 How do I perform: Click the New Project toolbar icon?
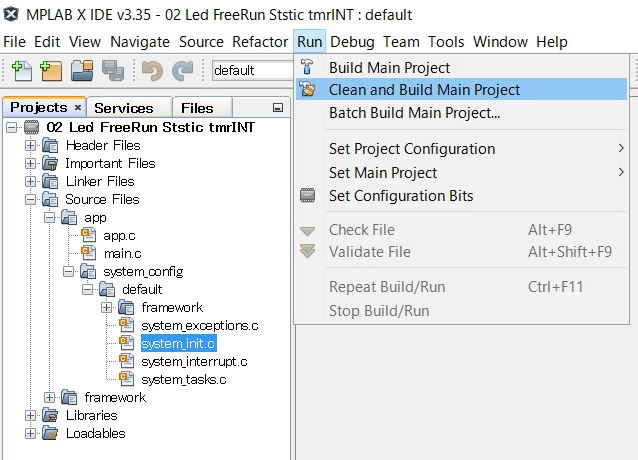tap(52, 70)
